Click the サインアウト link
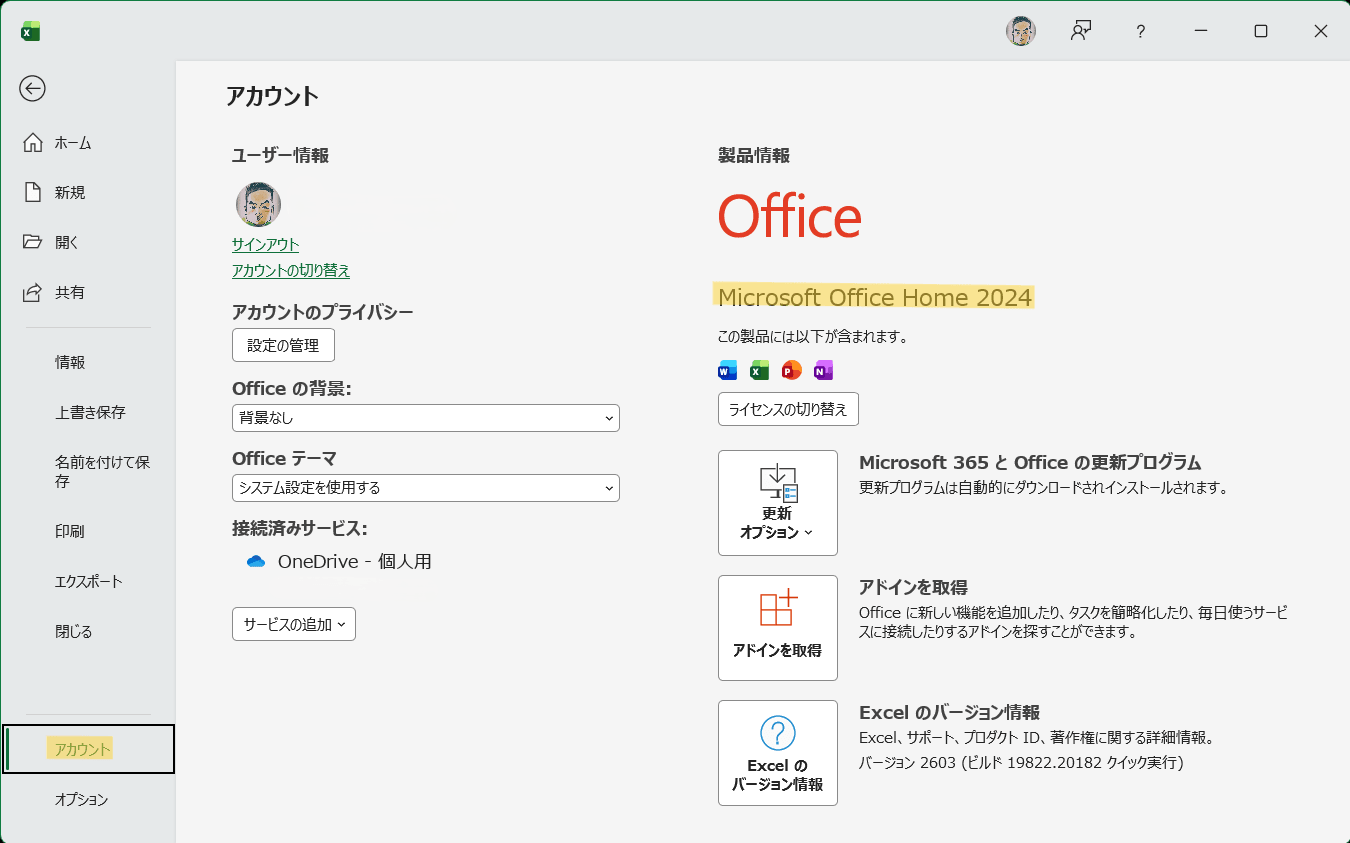Image resolution: width=1350 pixels, height=843 pixels. coord(265,245)
